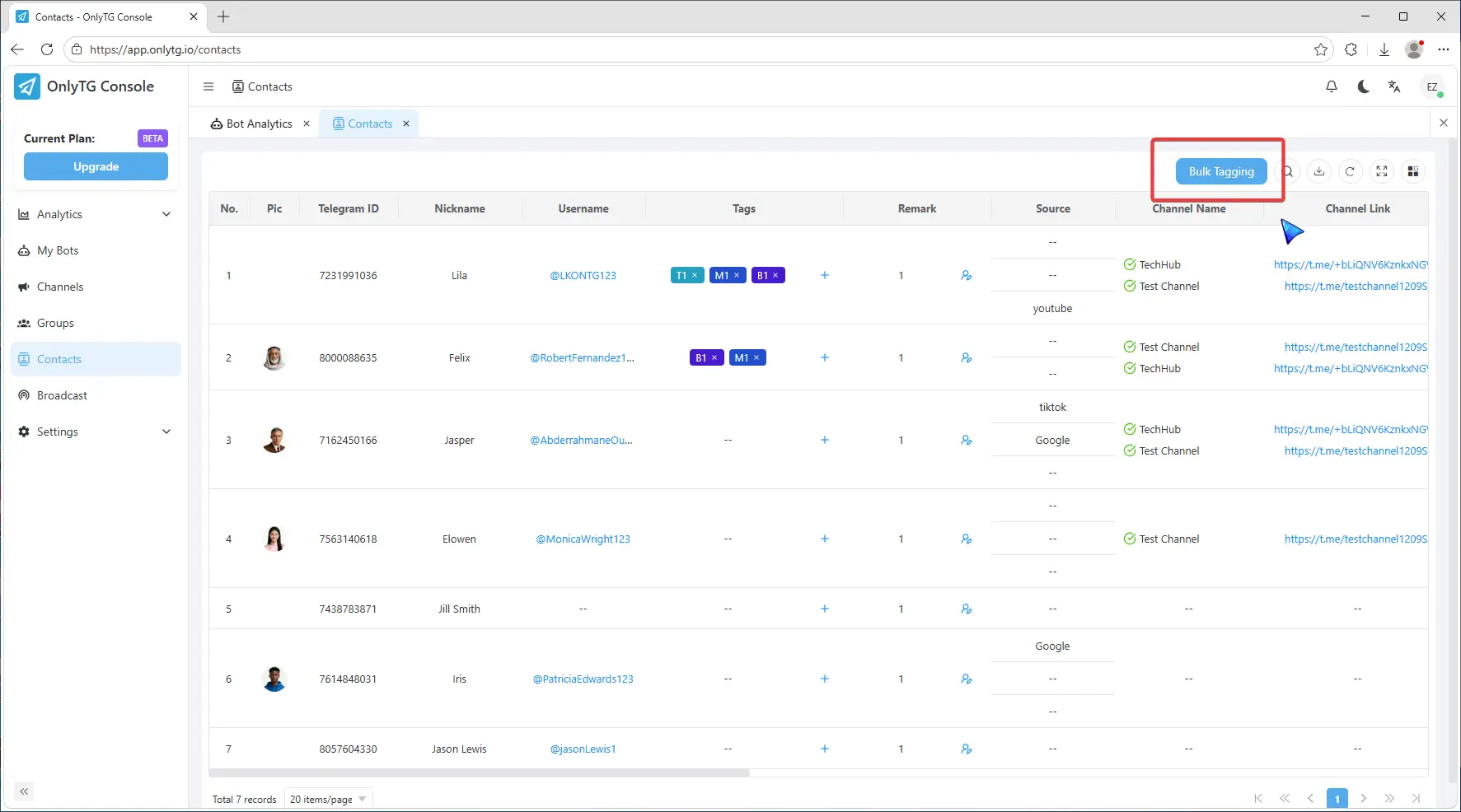
Task: Enter fullscreen mode for the table
Action: pos(1381,171)
